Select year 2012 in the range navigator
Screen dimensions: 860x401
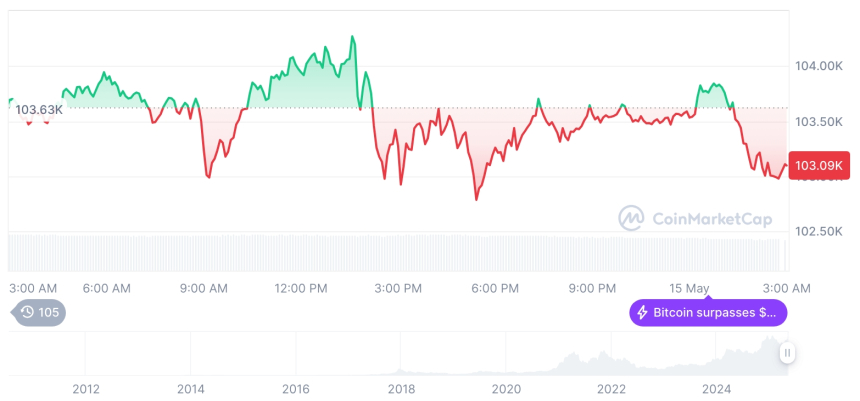86,388
